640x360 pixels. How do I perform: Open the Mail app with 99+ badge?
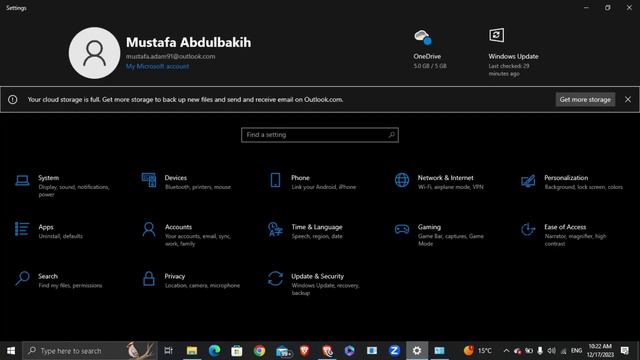pos(283,351)
